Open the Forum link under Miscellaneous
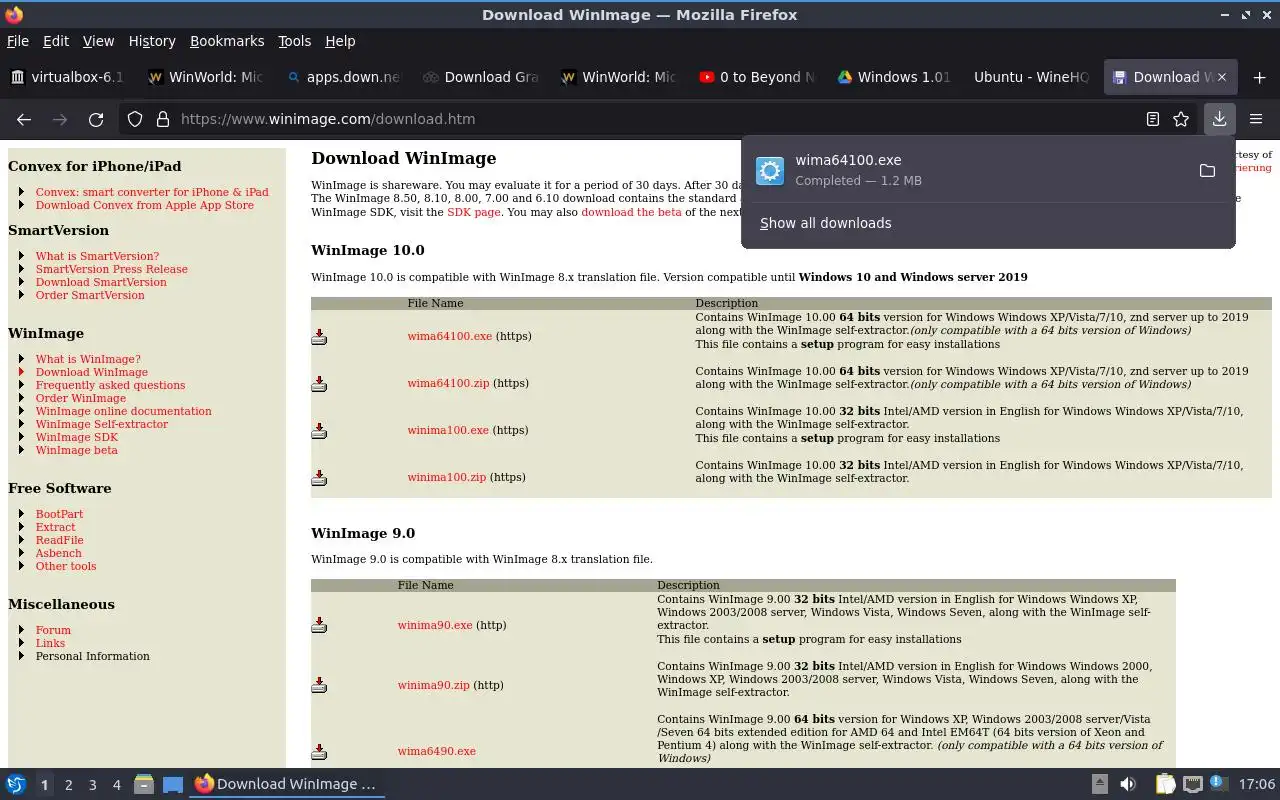The image size is (1280, 800). pyautogui.click(x=53, y=630)
